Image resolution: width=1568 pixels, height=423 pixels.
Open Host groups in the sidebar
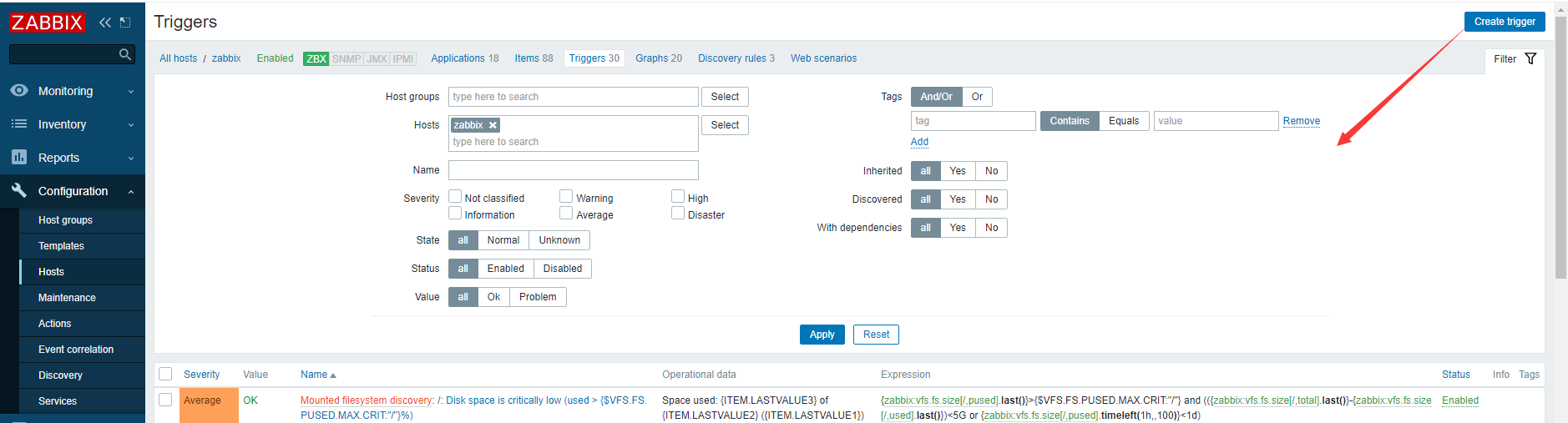(65, 220)
